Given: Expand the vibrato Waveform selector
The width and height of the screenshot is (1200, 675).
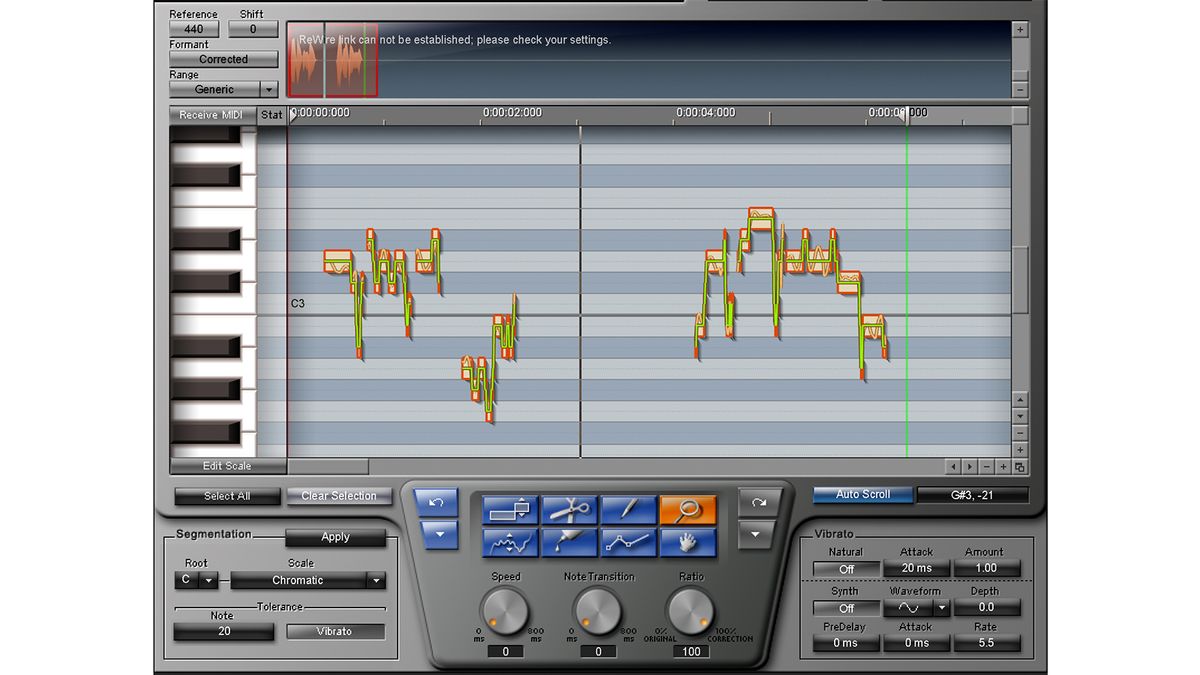Looking at the screenshot, I should 940,608.
